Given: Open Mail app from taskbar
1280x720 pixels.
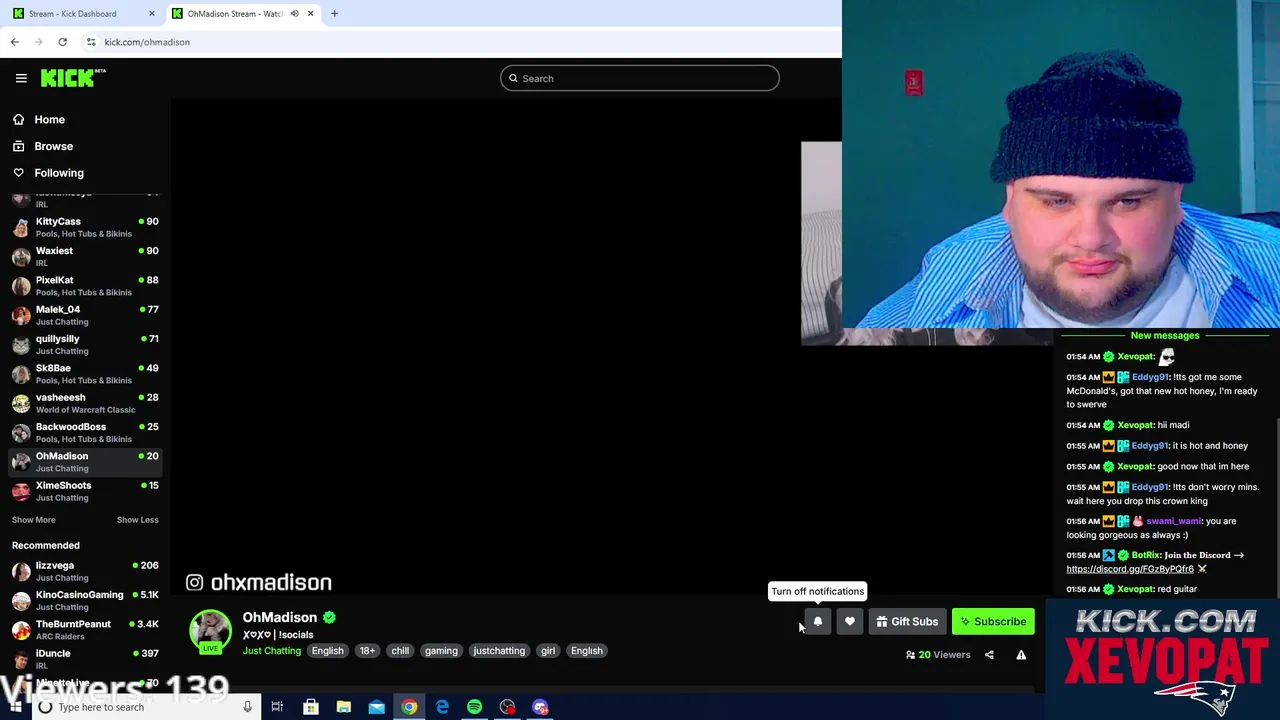Looking at the screenshot, I should click(376, 707).
